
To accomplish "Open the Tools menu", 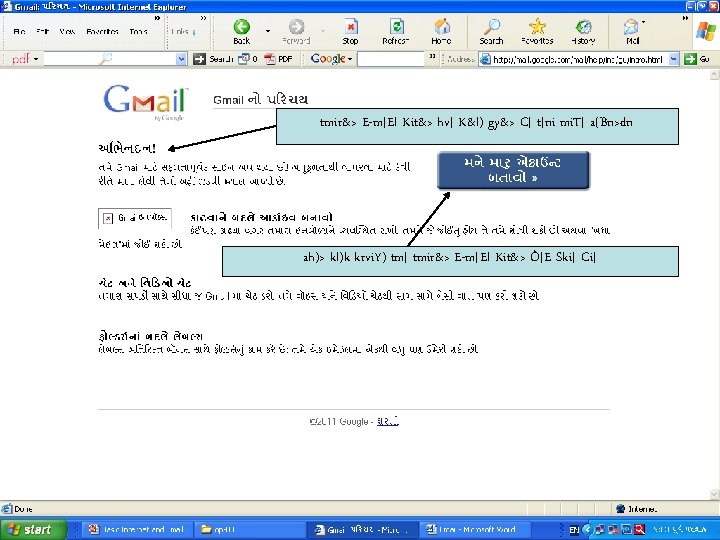I will [138, 32].
